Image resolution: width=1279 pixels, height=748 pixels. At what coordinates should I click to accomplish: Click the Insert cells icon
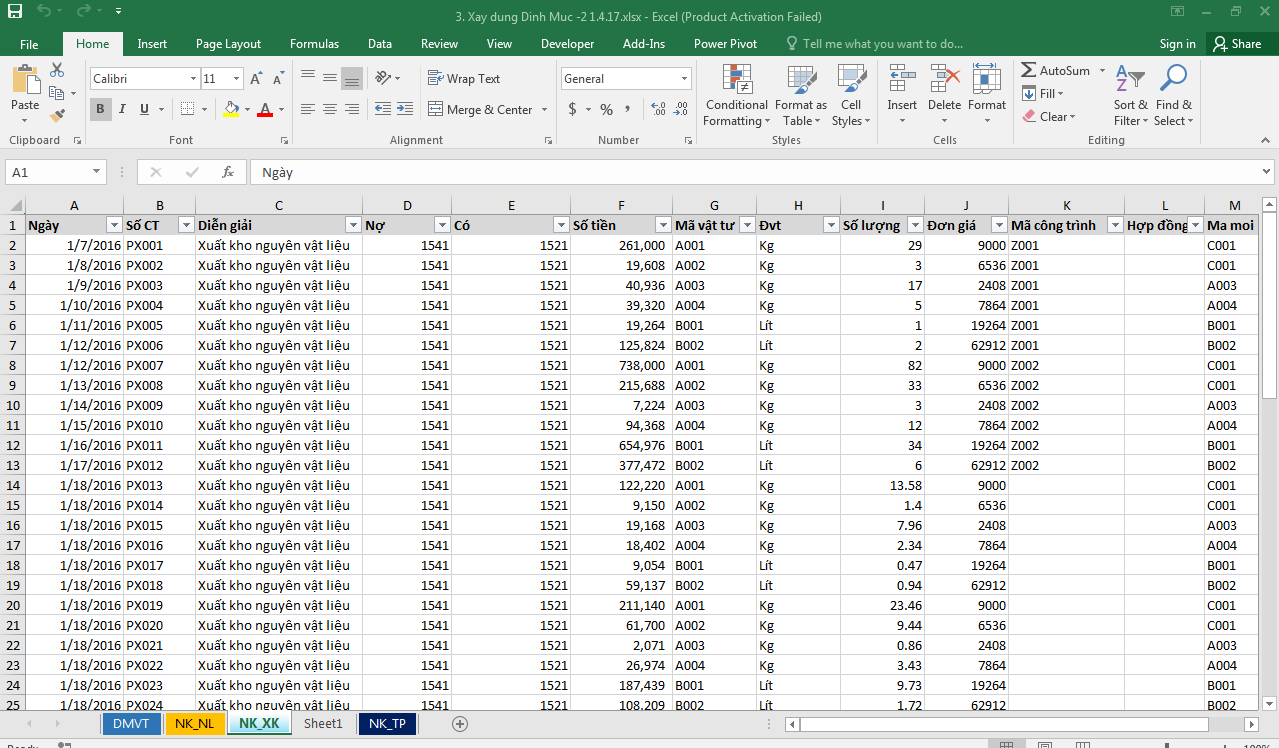902,80
